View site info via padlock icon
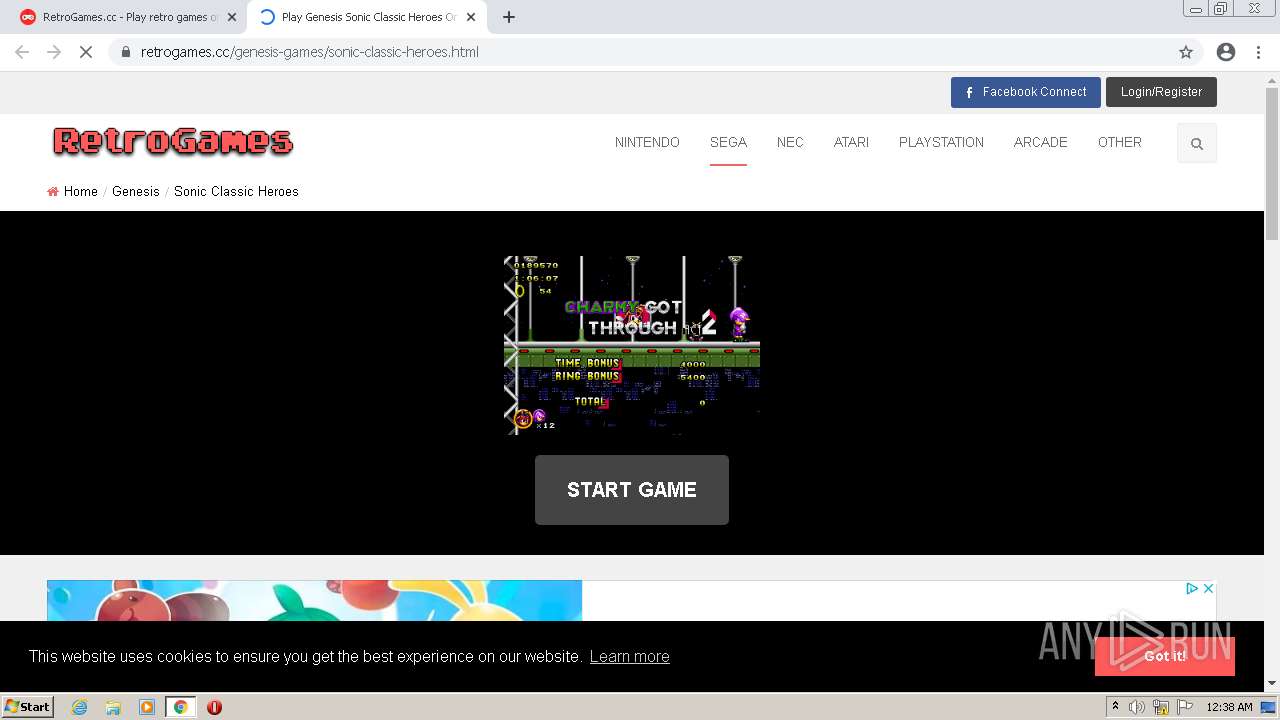The height and width of the screenshot is (720, 1280). pyautogui.click(x=125, y=52)
